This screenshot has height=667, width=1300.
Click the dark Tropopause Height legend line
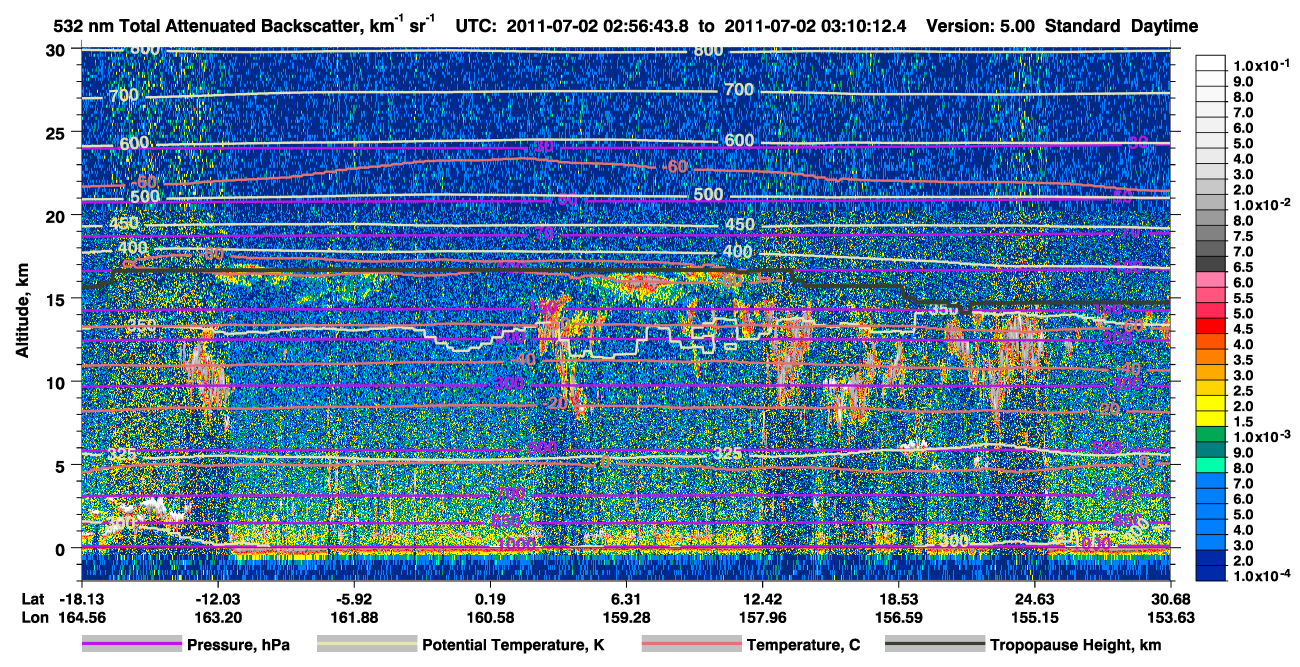[x=935, y=645]
